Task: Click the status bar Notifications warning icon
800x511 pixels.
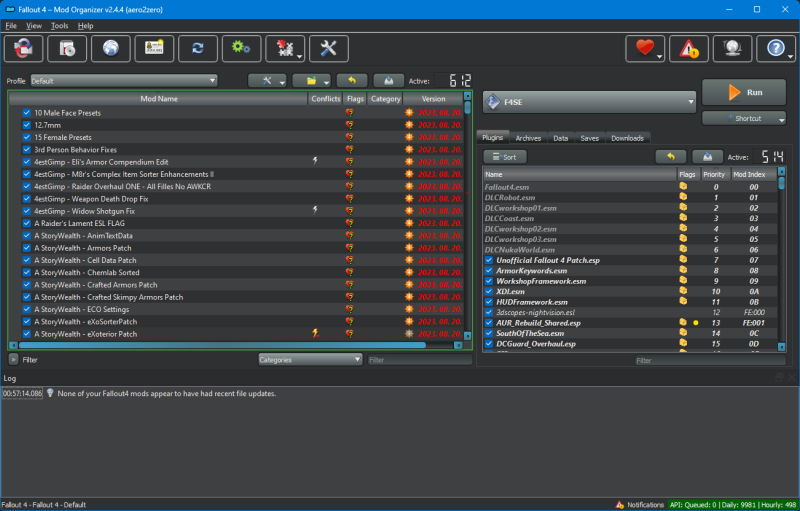Action: click(619, 505)
